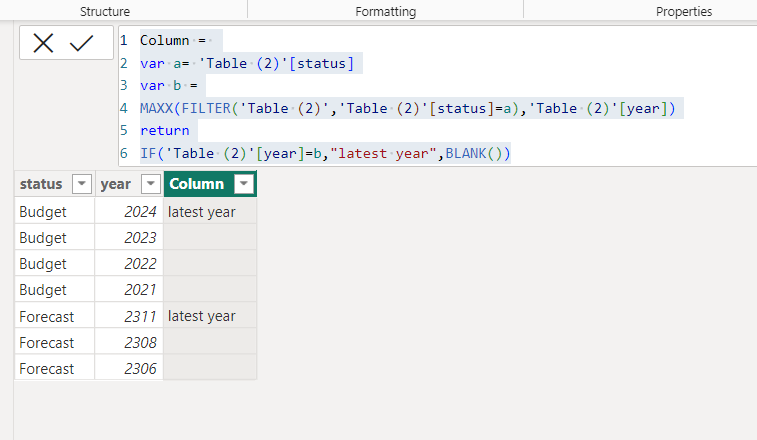Open the year column filter dropdown
The width and height of the screenshot is (757, 440).
(151, 184)
